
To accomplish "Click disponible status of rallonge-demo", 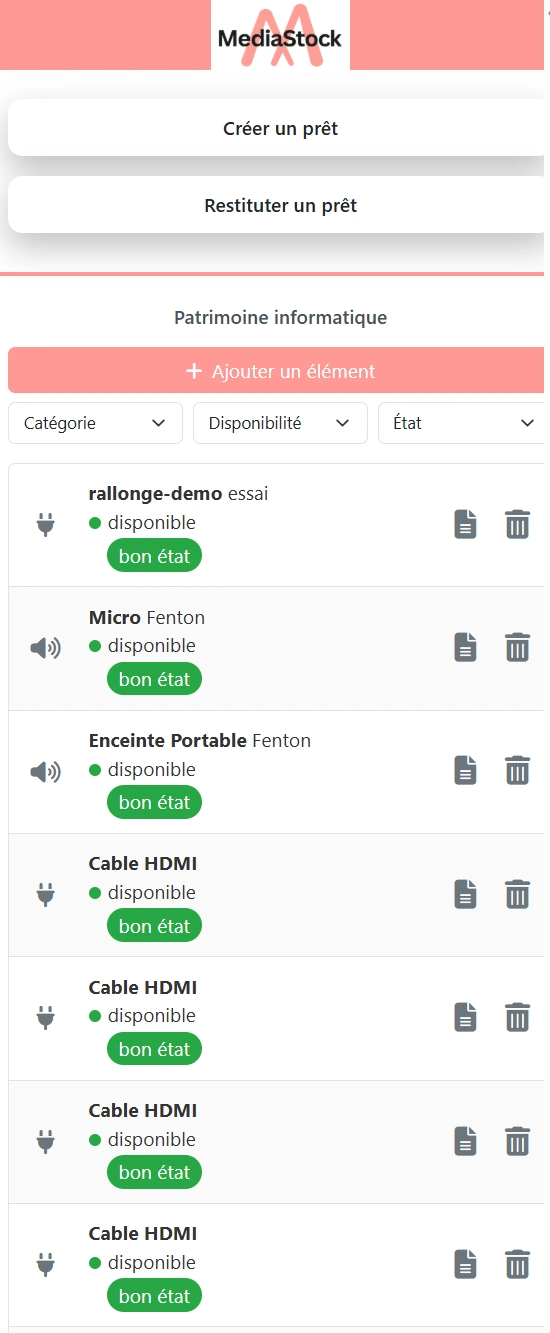I will (142, 522).
